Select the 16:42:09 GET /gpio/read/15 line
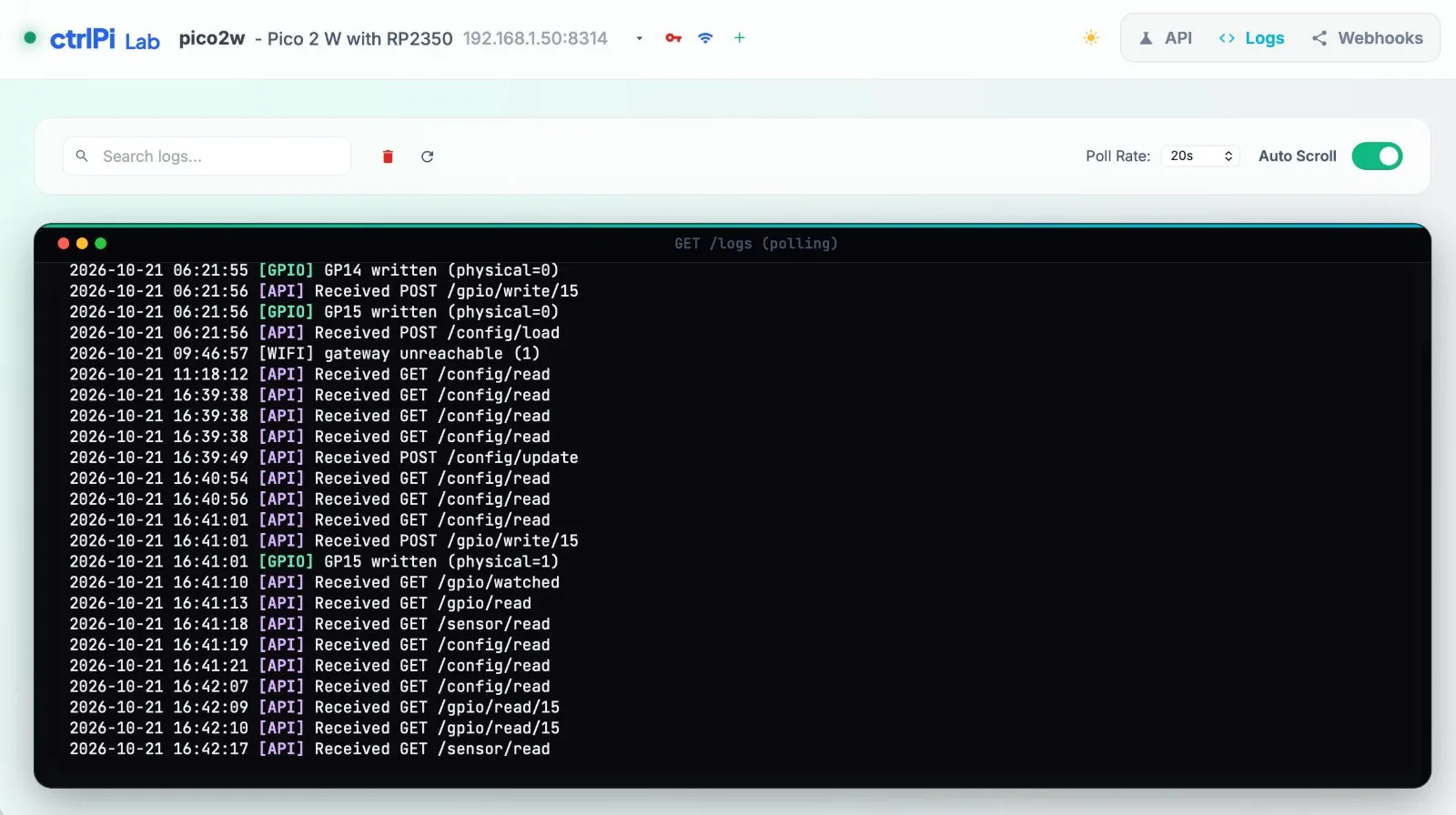Viewport: 1456px width, 815px height. point(314,707)
